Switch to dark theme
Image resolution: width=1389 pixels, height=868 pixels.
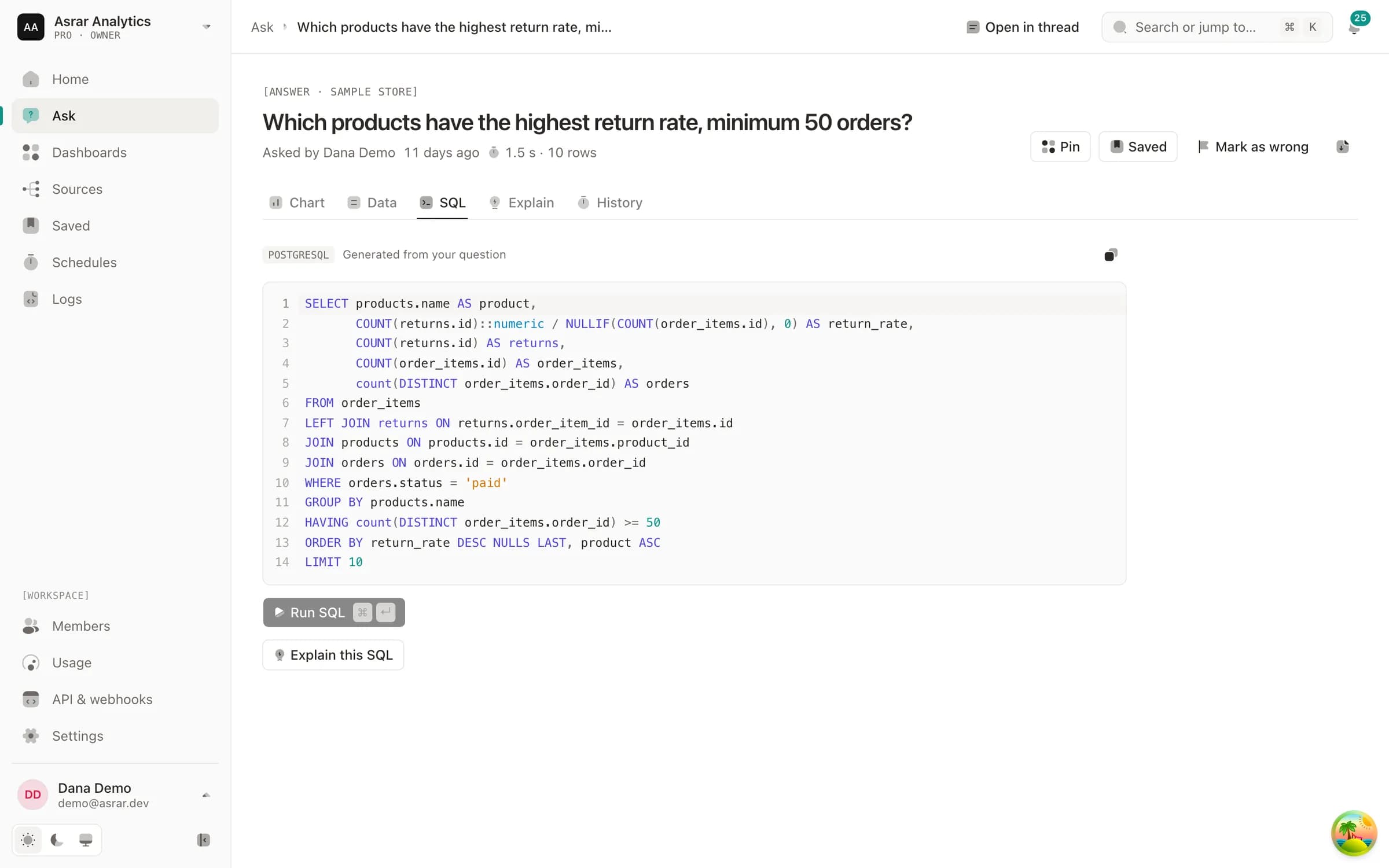coord(57,840)
